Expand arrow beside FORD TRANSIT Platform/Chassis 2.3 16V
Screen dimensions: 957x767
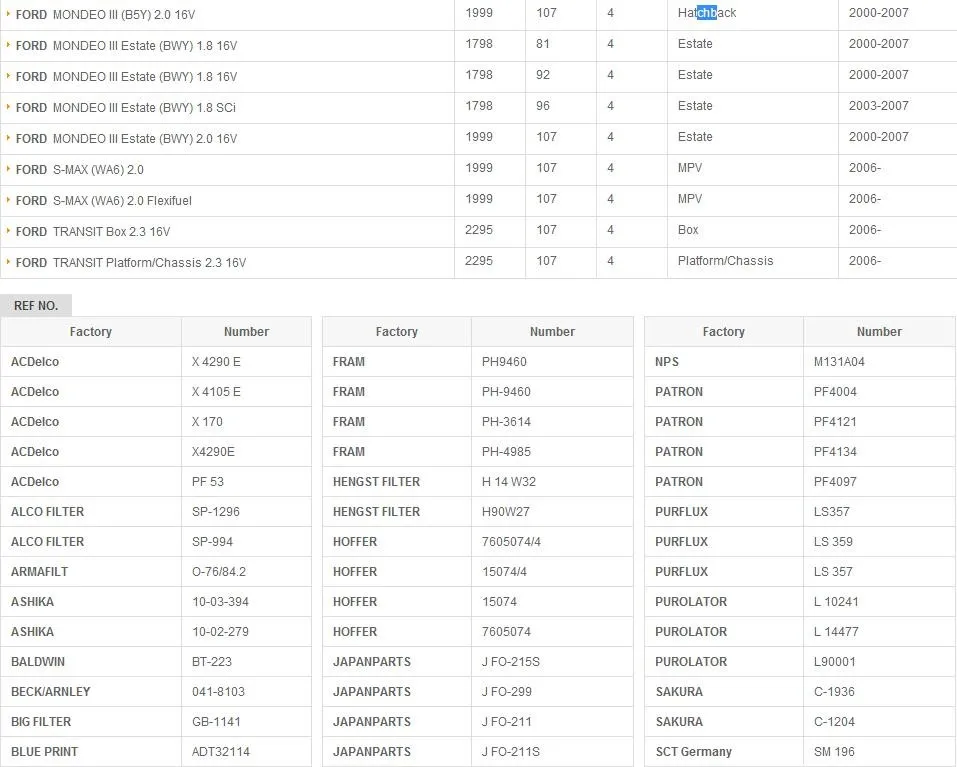point(8,262)
